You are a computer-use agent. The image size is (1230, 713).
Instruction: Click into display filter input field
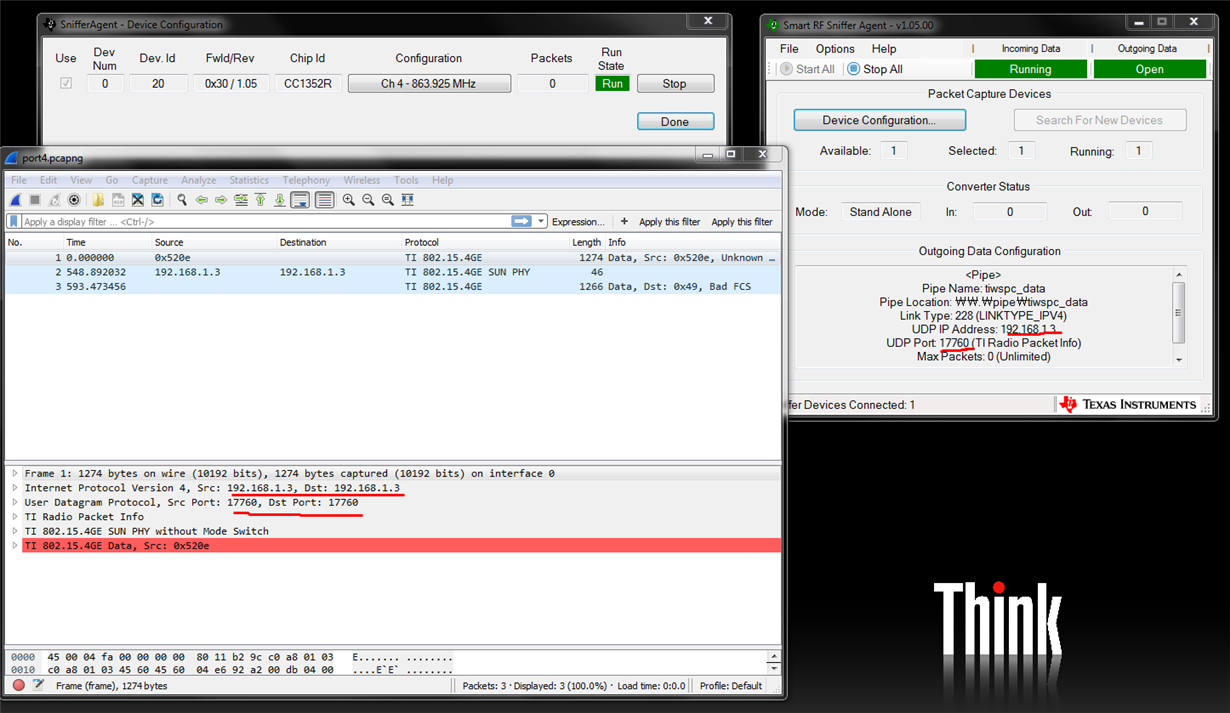click(x=265, y=222)
